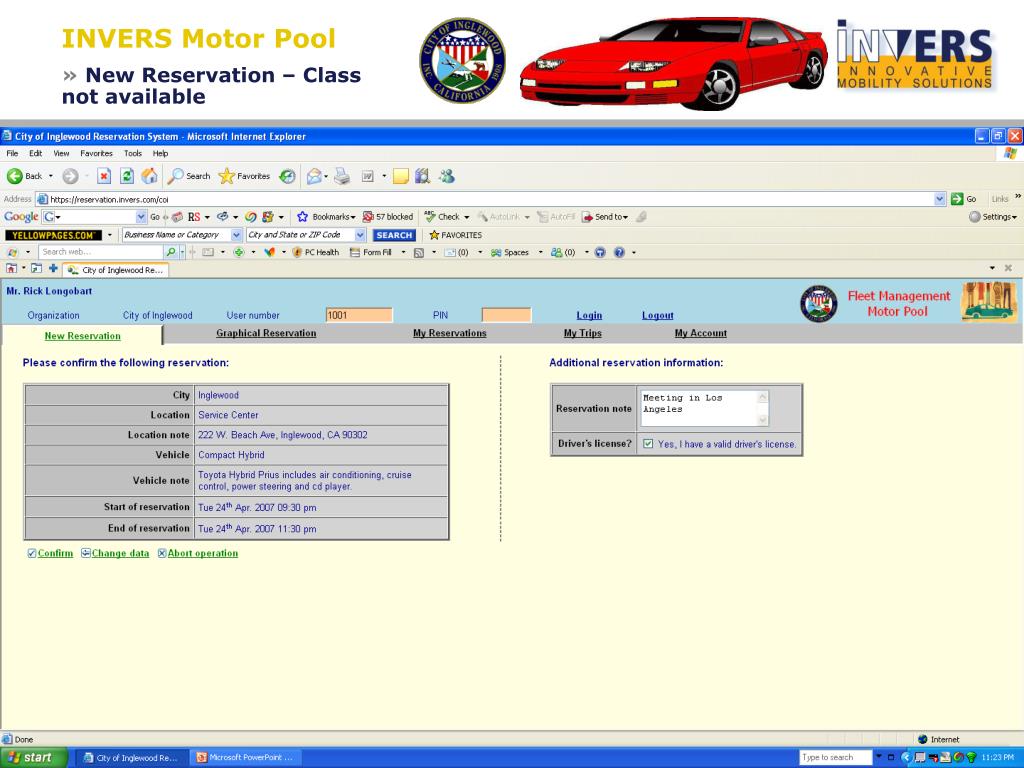The width and height of the screenshot is (1024, 768).
Task: Click the PIN input field
Action: [506, 315]
